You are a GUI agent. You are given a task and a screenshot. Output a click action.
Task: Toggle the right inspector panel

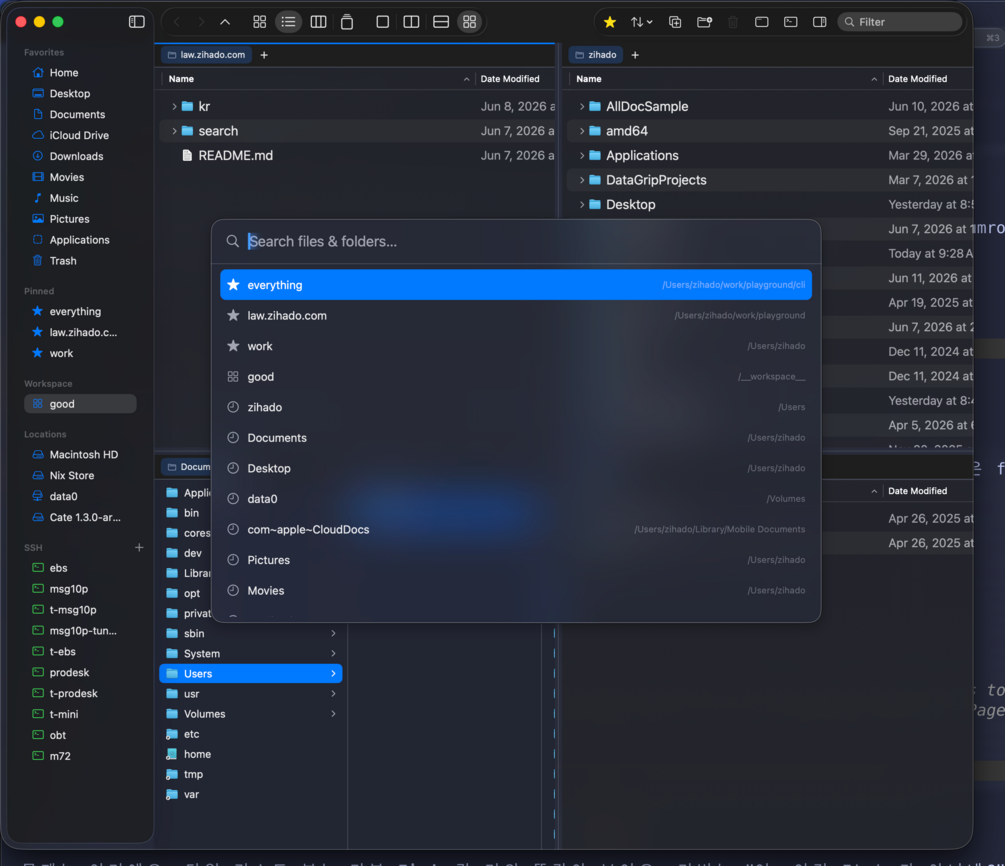click(x=820, y=22)
